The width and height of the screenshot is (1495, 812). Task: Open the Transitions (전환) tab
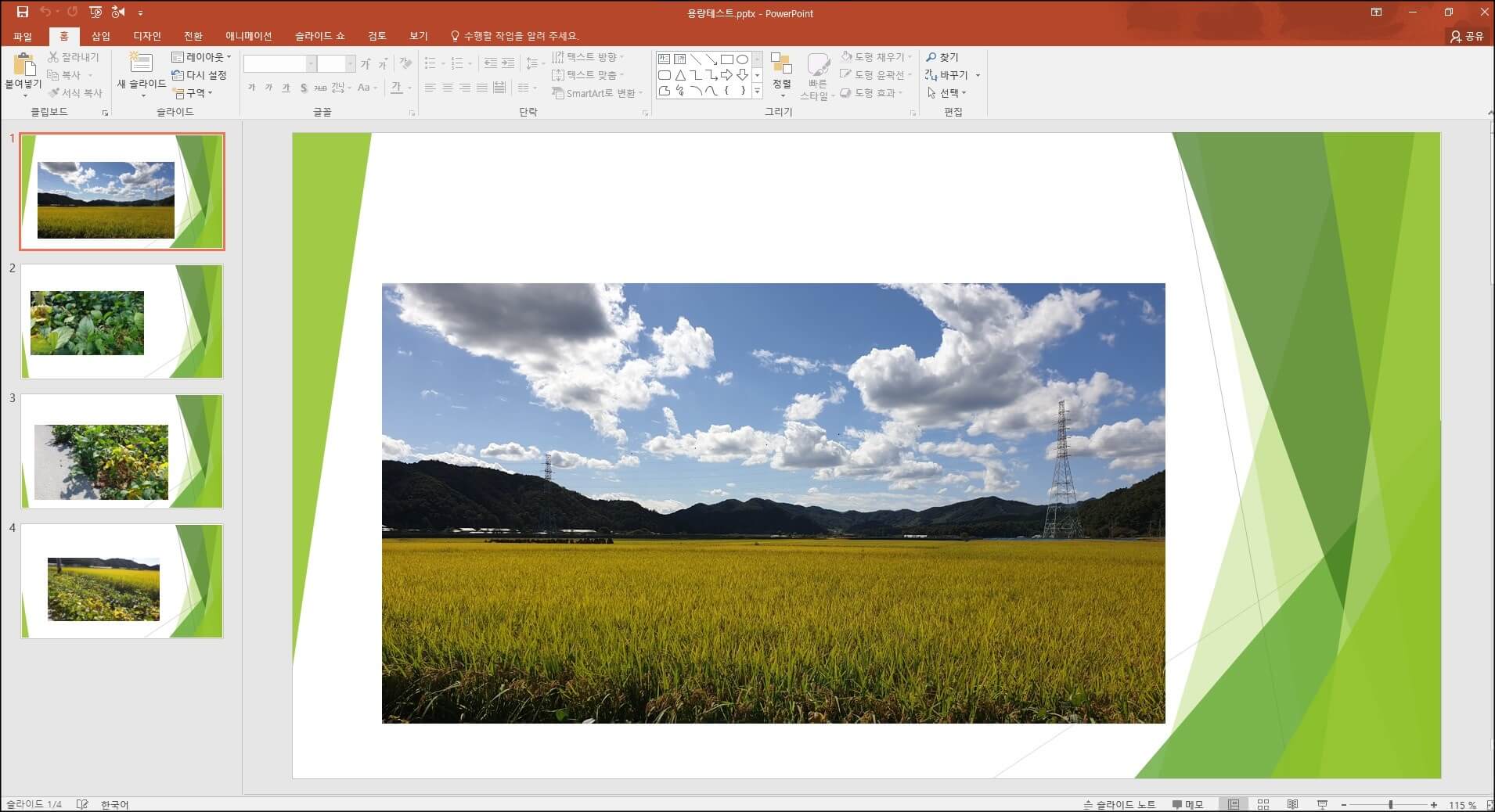193,36
